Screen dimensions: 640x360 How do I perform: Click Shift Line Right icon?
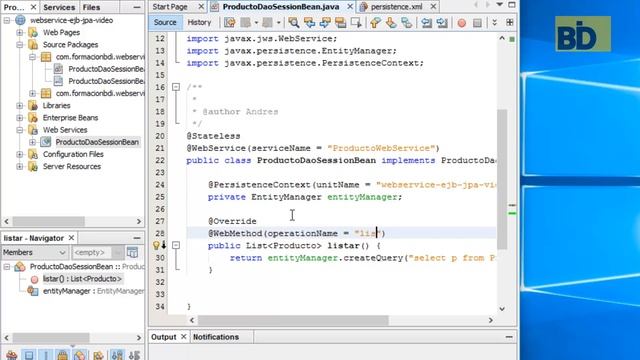point(442,22)
